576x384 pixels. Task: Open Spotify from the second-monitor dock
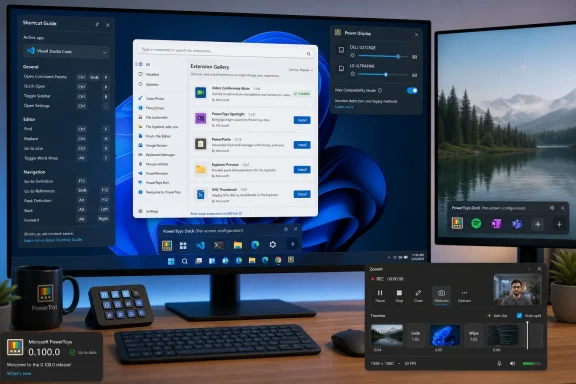tap(476, 223)
